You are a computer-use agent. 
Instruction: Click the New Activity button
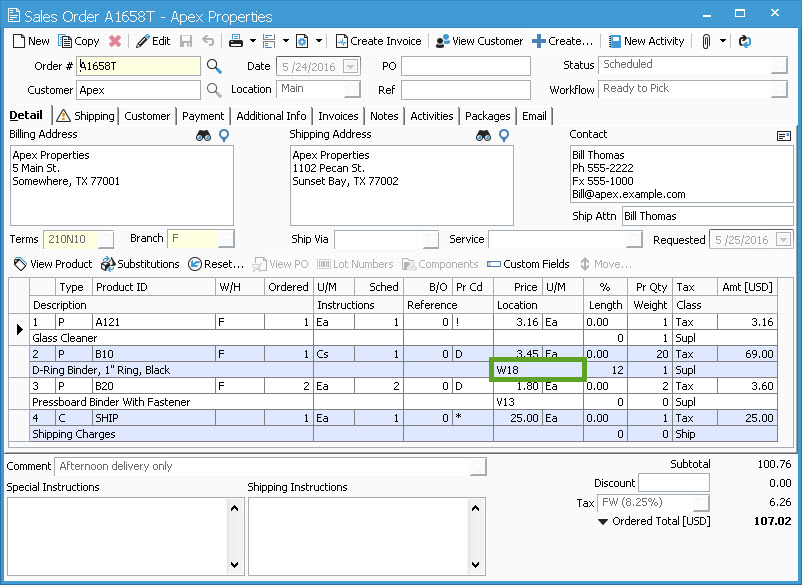(647, 41)
